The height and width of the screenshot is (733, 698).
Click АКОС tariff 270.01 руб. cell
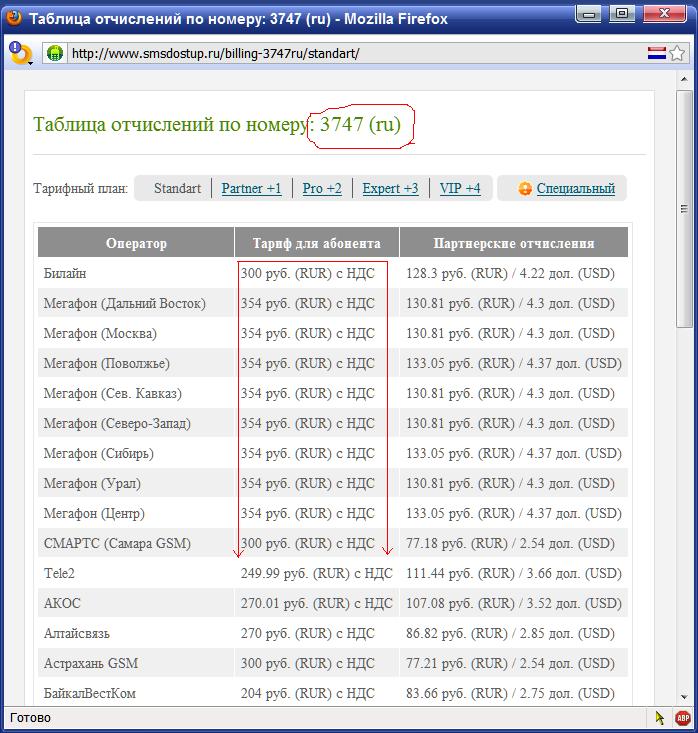(317, 603)
